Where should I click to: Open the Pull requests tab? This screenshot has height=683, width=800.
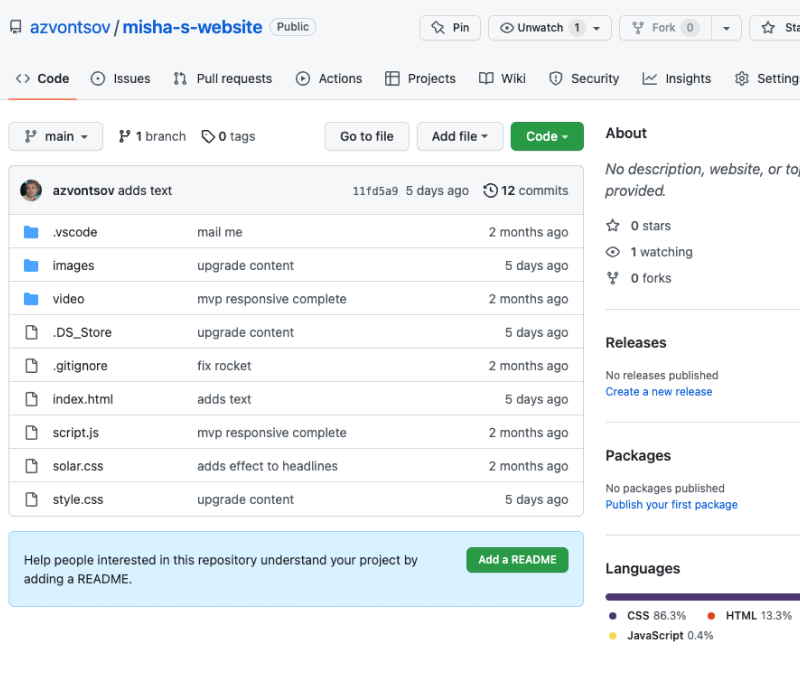tap(222, 79)
